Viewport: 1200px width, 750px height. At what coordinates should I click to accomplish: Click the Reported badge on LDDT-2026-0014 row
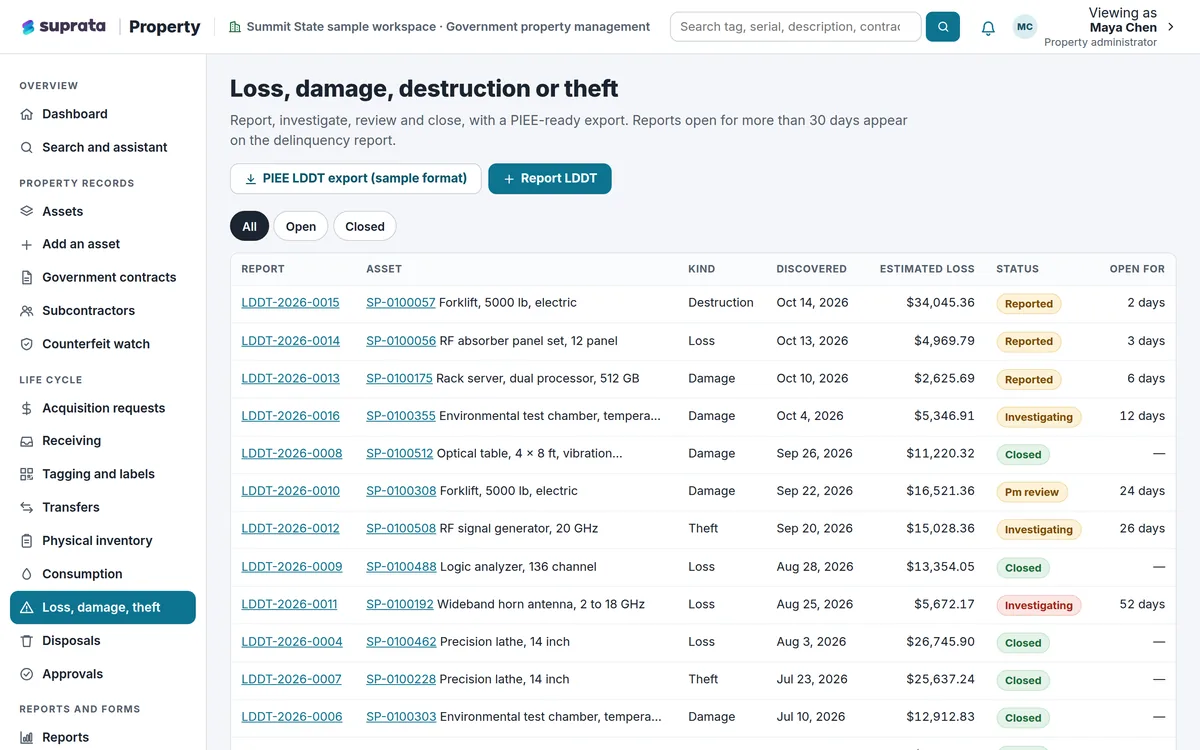[1029, 341]
